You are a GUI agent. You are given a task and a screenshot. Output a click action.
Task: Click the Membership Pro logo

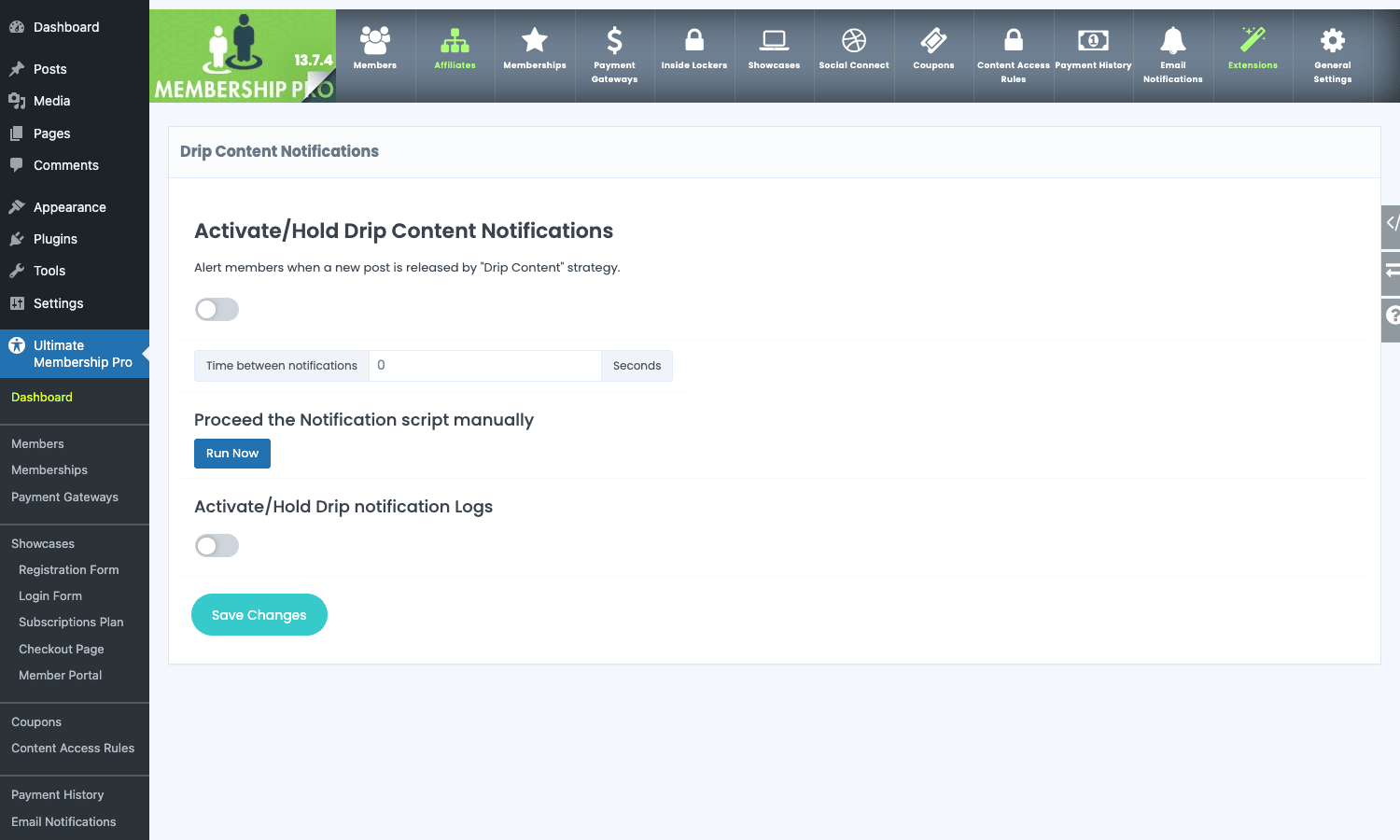tap(243, 56)
